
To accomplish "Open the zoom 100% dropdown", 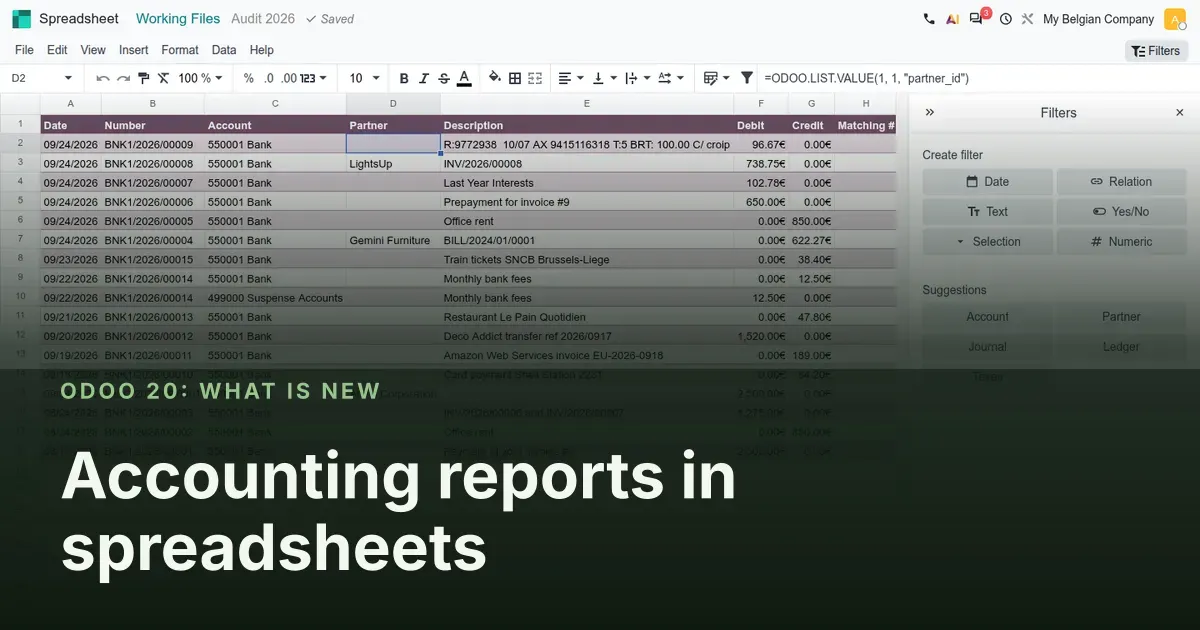I will [201, 78].
